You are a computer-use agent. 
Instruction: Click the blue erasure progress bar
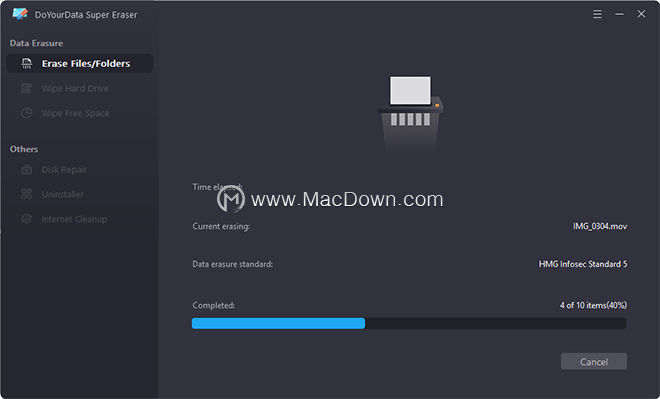(x=278, y=323)
